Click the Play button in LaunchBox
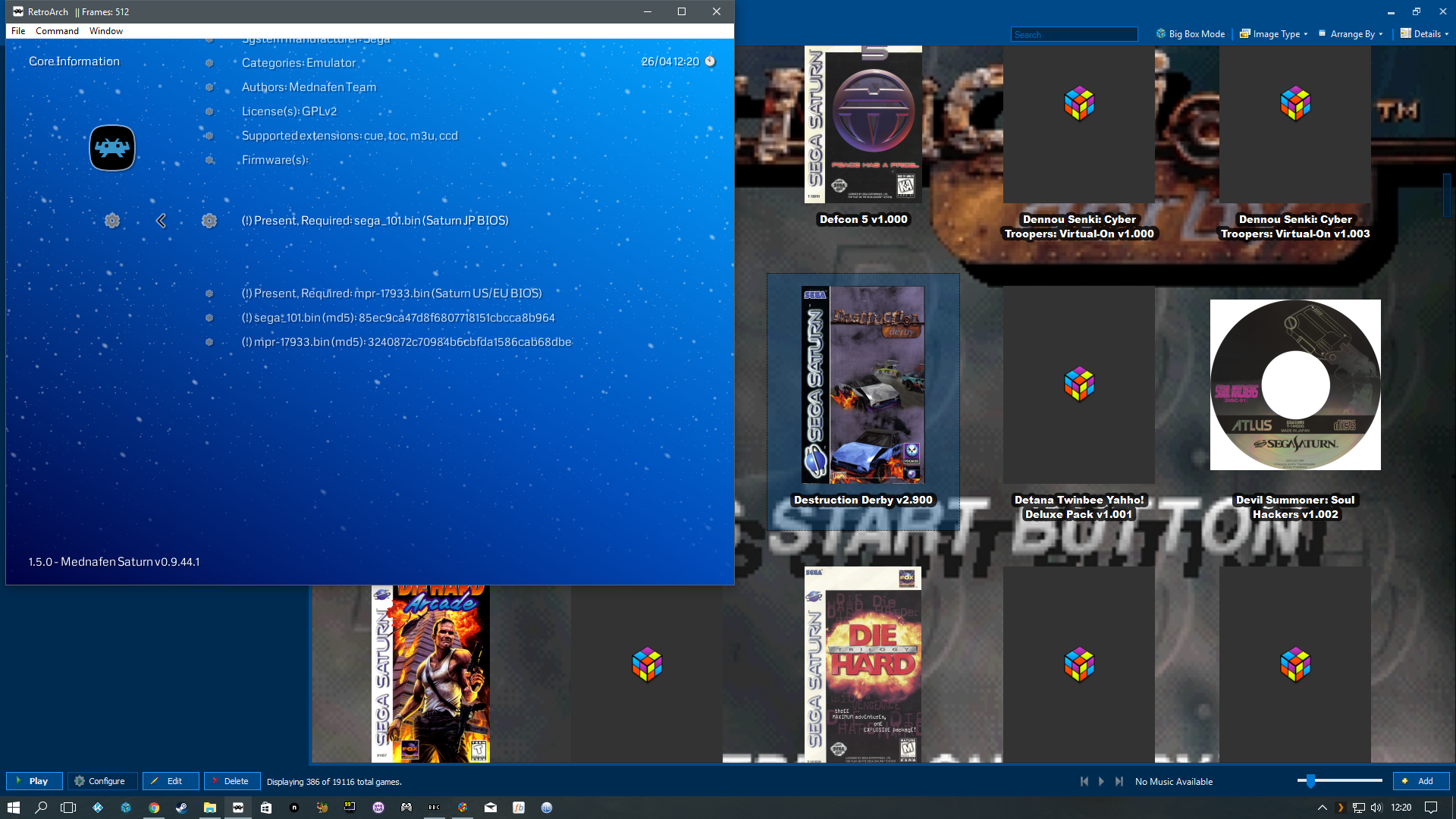This screenshot has width=1456, height=819. point(34,781)
